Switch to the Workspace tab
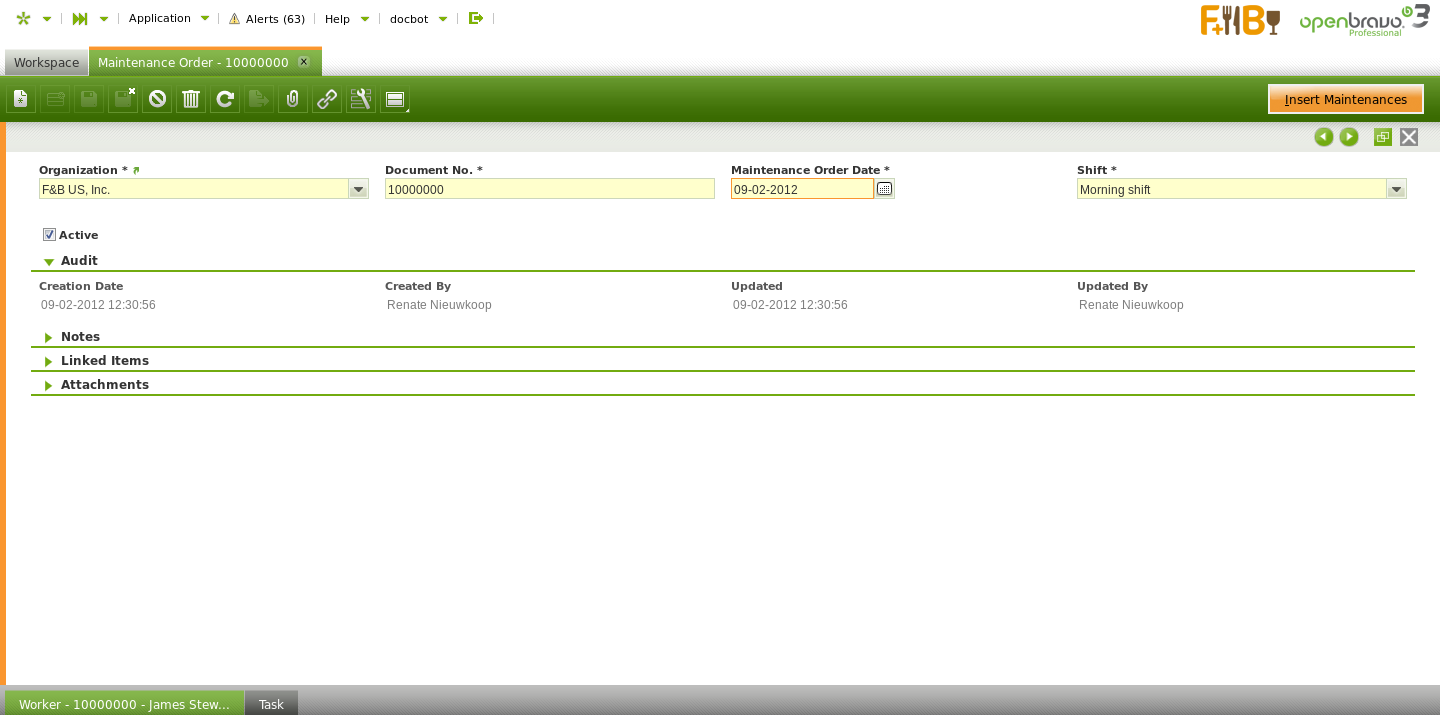The image size is (1440, 715). (x=46, y=63)
